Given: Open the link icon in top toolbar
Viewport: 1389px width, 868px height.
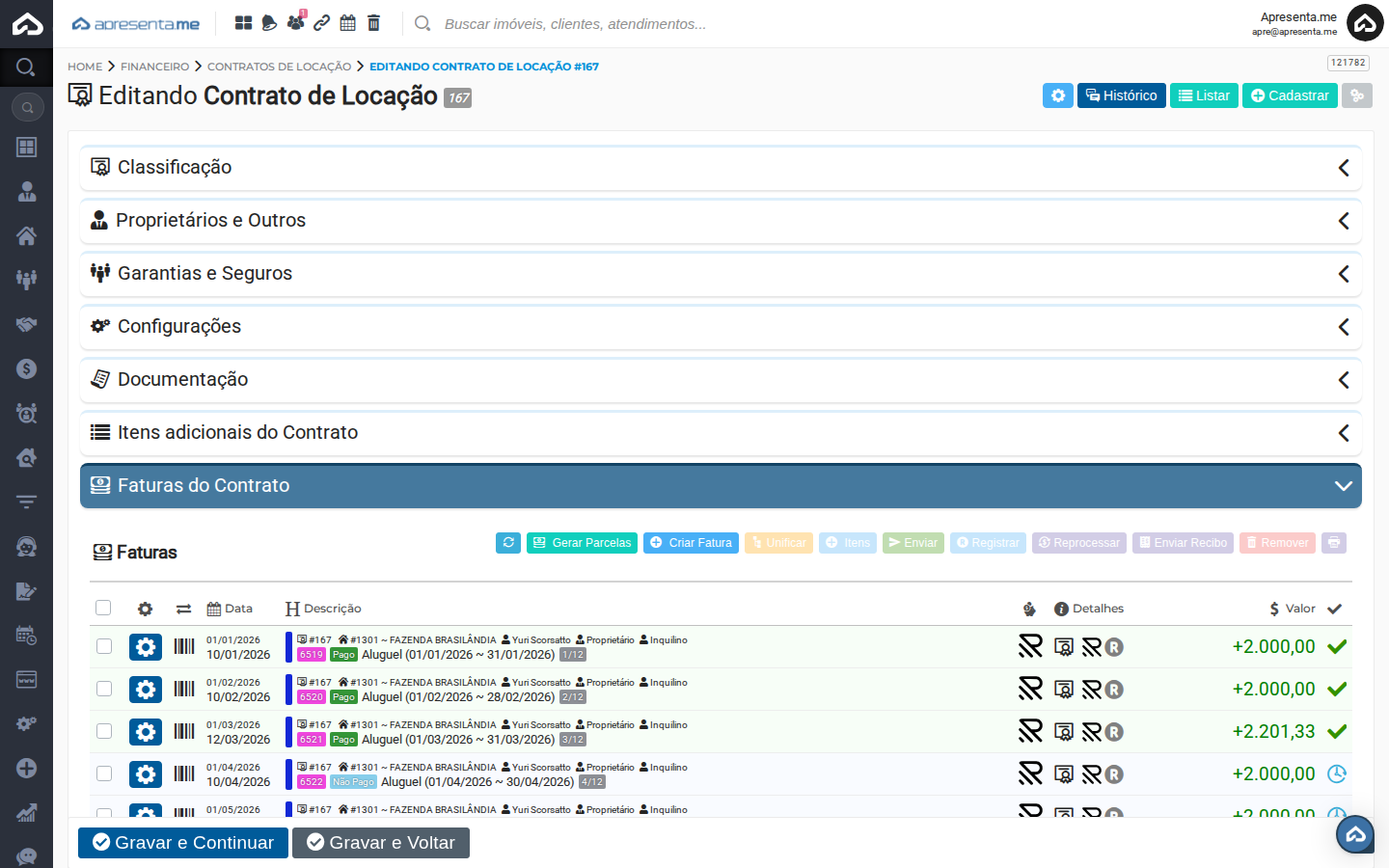Looking at the screenshot, I should [x=322, y=23].
